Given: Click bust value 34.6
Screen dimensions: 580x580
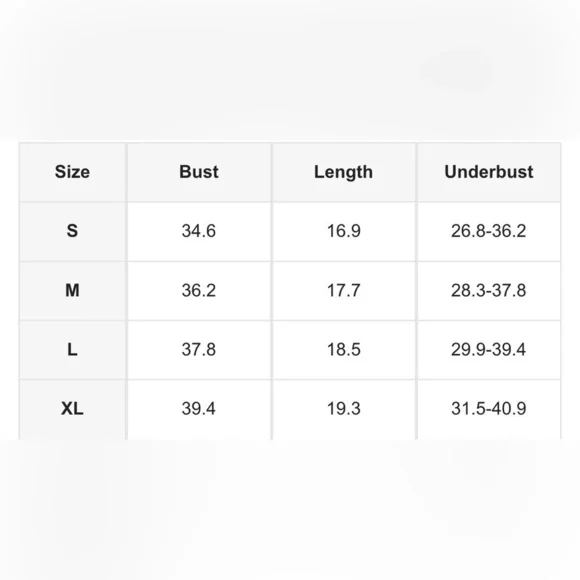Looking at the screenshot, I should tap(199, 231).
